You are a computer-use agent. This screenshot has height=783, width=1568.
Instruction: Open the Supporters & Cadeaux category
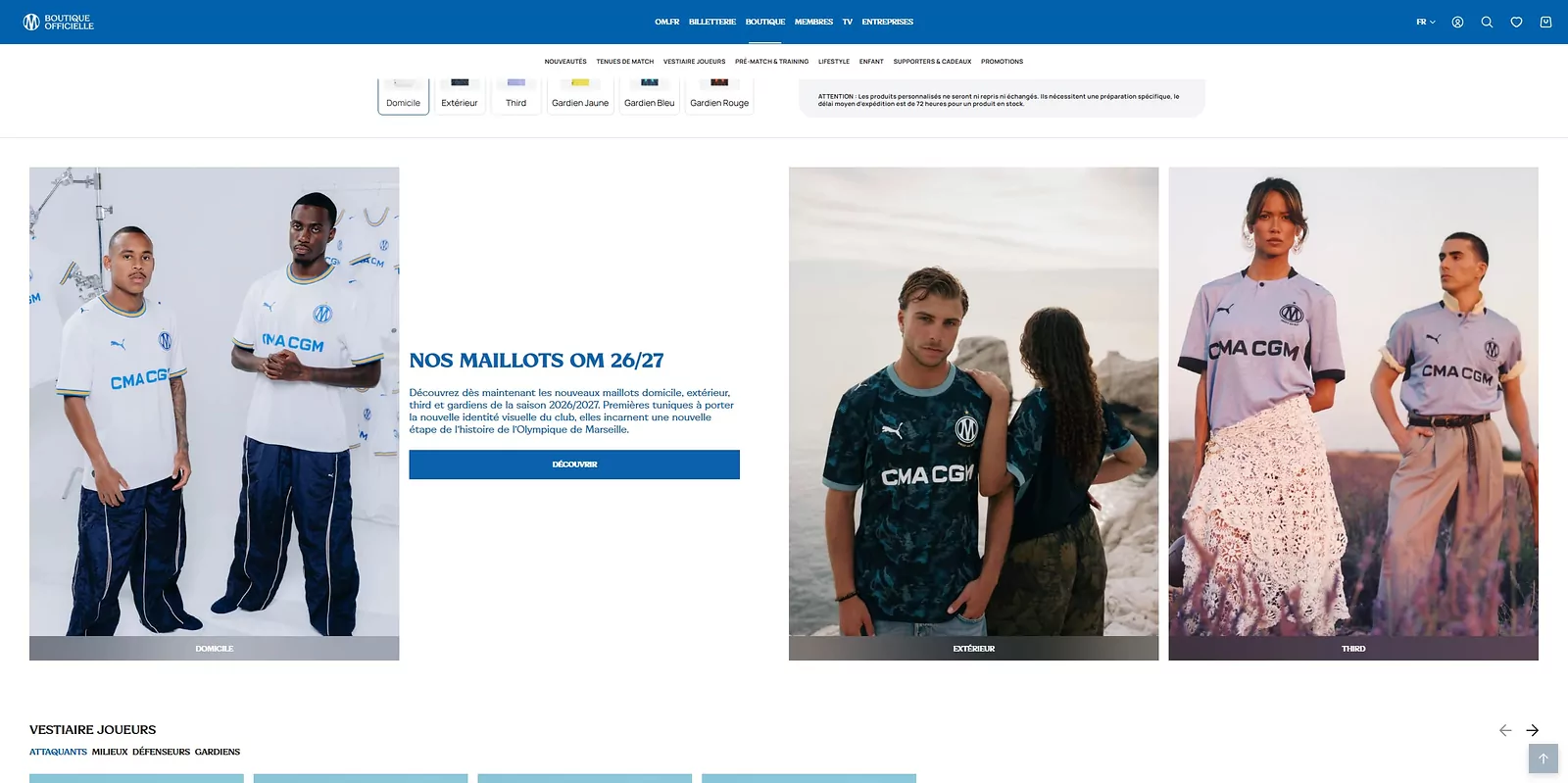click(932, 62)
